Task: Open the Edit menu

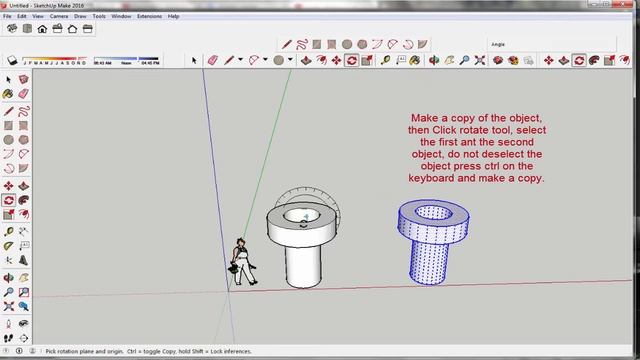Action: [x=22, y=16]
